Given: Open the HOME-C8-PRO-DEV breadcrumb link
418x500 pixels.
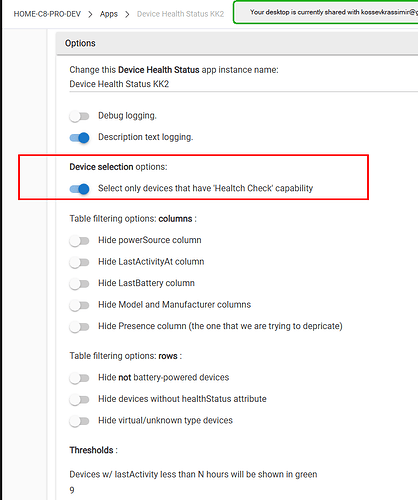Looking at the screenshot, I should pos(47,14).
